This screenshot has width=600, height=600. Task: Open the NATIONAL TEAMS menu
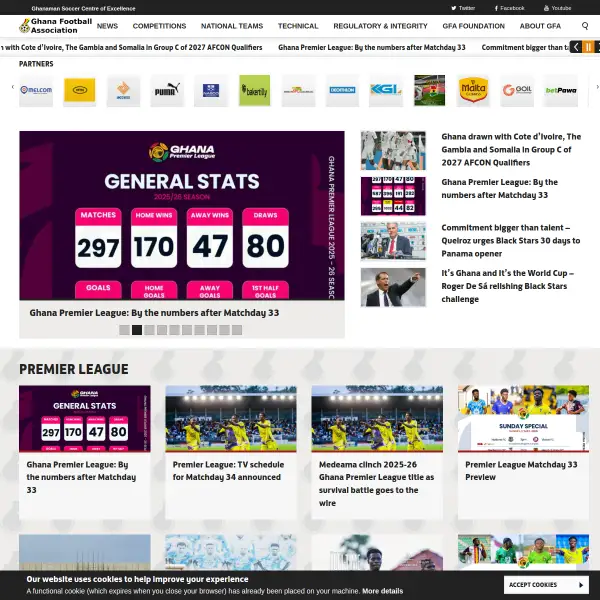click(x=232, y=26)
